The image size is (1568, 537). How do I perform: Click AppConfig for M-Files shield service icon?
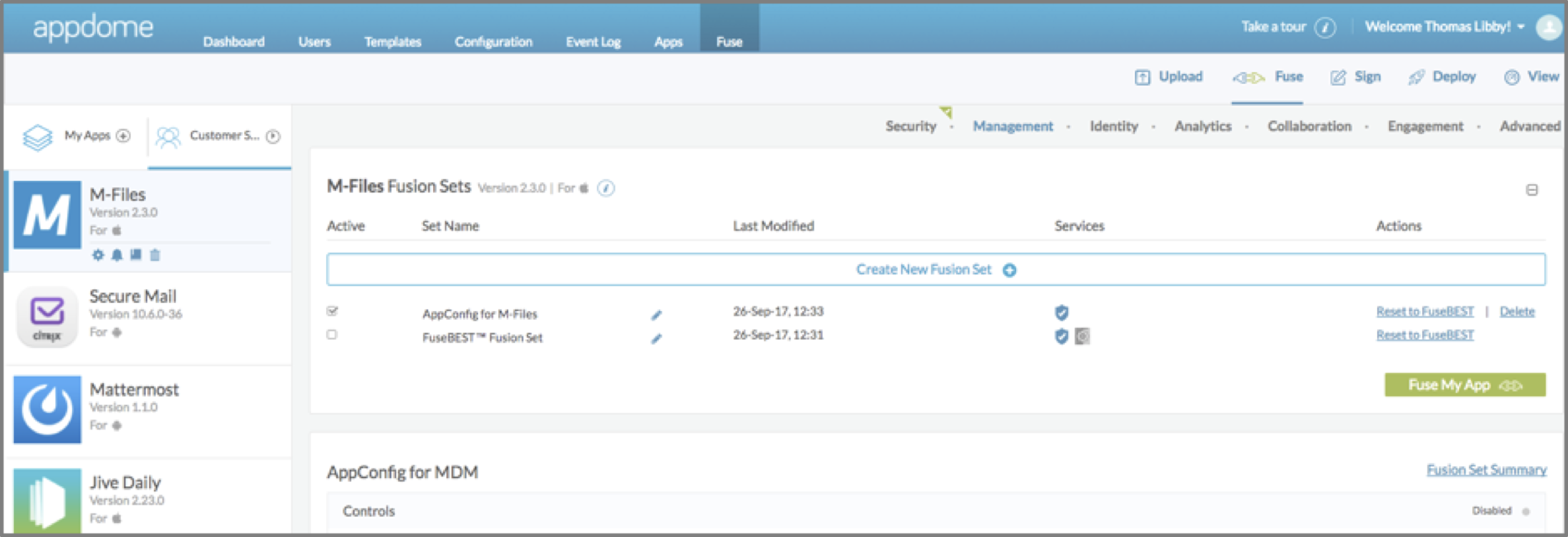[1062, 312]
